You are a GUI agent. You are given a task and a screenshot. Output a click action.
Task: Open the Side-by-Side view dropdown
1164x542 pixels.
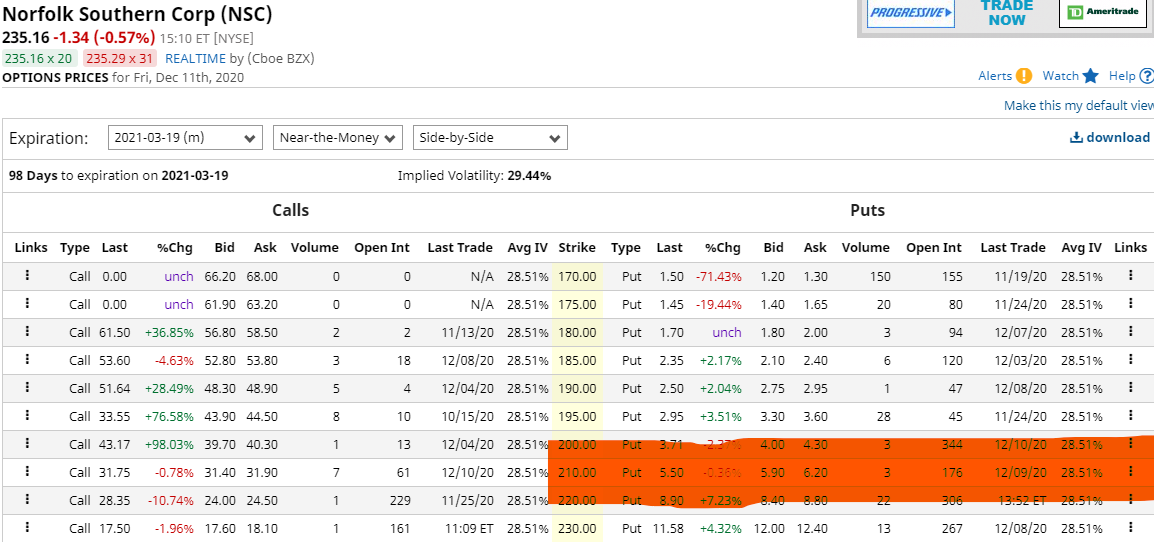(490, 138)
